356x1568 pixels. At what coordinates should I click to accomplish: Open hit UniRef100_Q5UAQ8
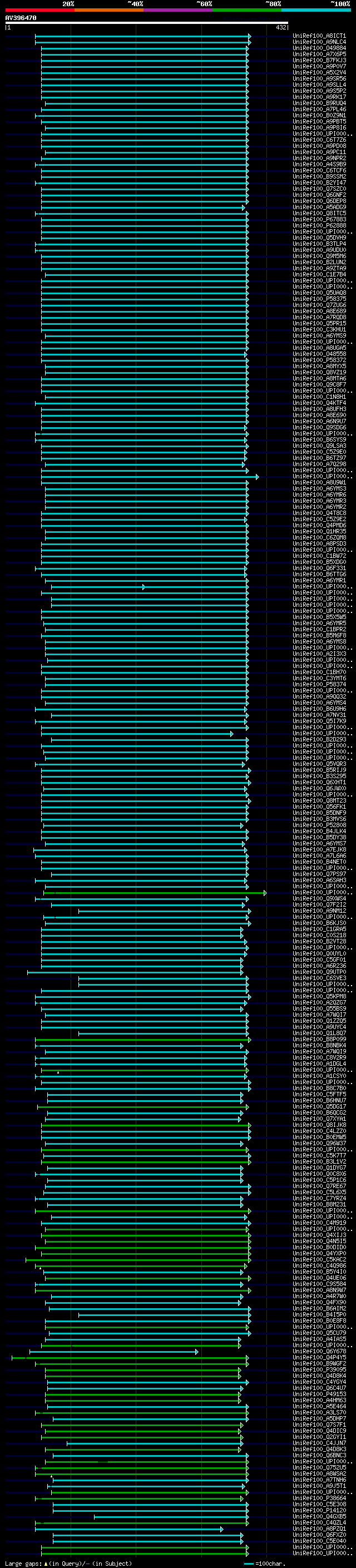pos(319,293)
